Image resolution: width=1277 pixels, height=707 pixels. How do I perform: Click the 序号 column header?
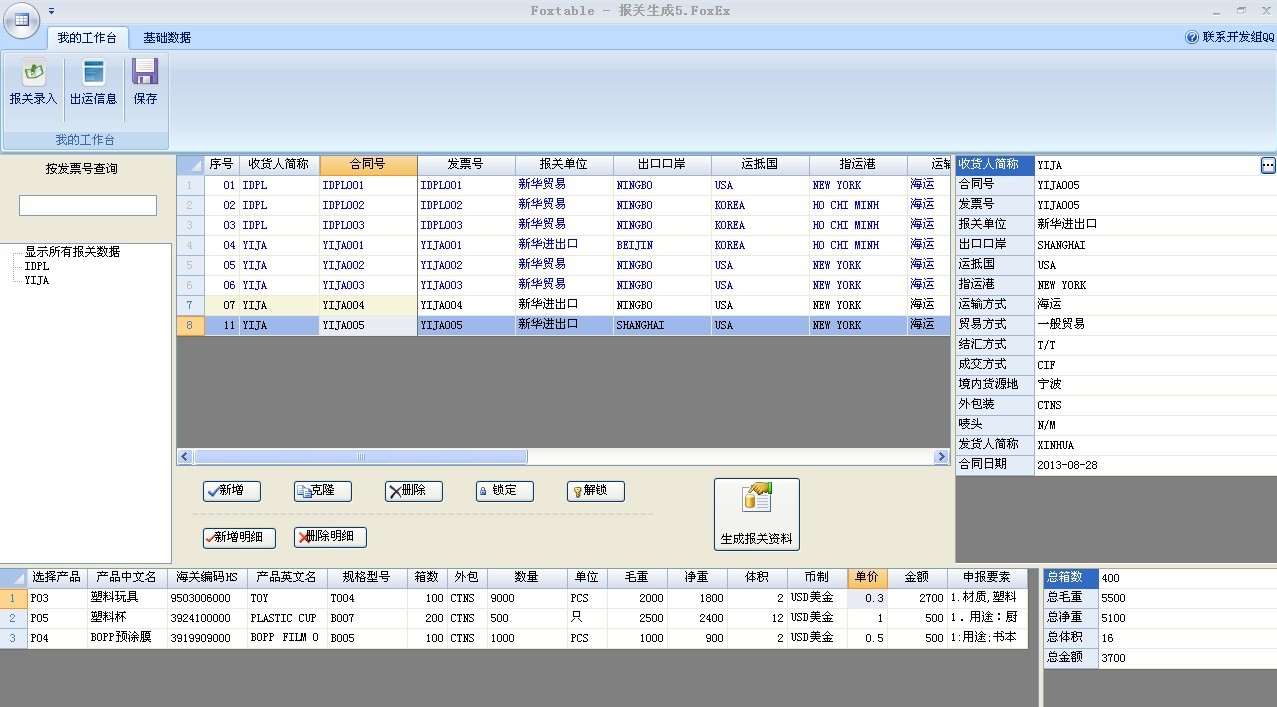pyautogui.click(x=221, y=165)
